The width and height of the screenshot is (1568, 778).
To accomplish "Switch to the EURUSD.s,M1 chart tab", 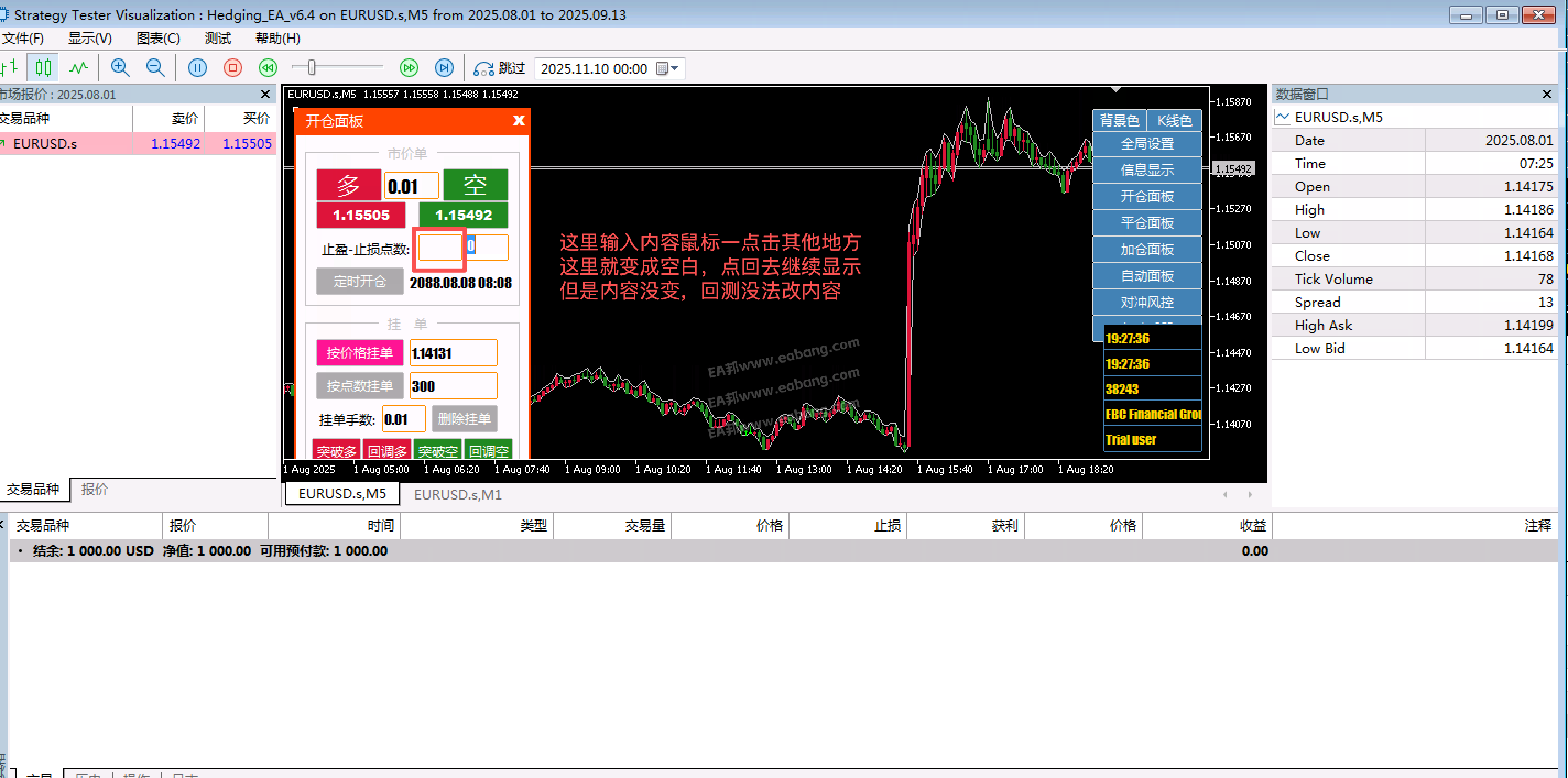I will click(x=458, y=495).
